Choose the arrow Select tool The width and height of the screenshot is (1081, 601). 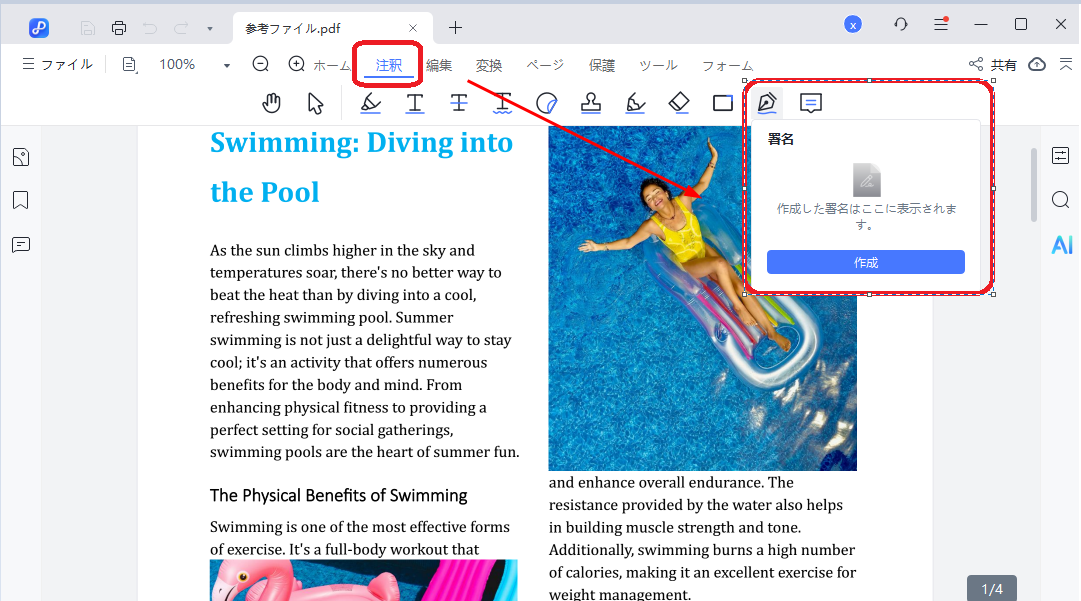click(x=316, y=103)
